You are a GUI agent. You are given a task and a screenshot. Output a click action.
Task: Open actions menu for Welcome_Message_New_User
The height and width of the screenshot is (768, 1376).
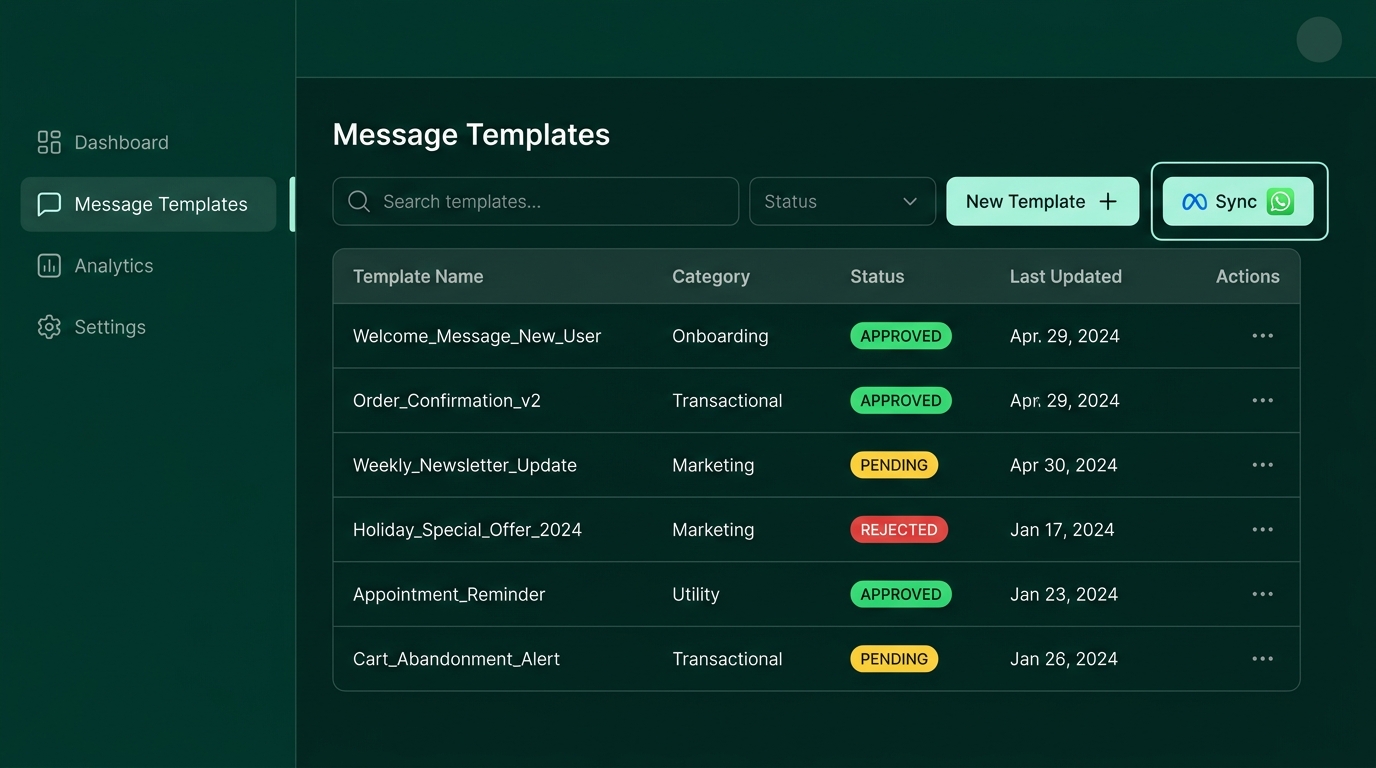pyautogui.click(x=1262, y=336)
